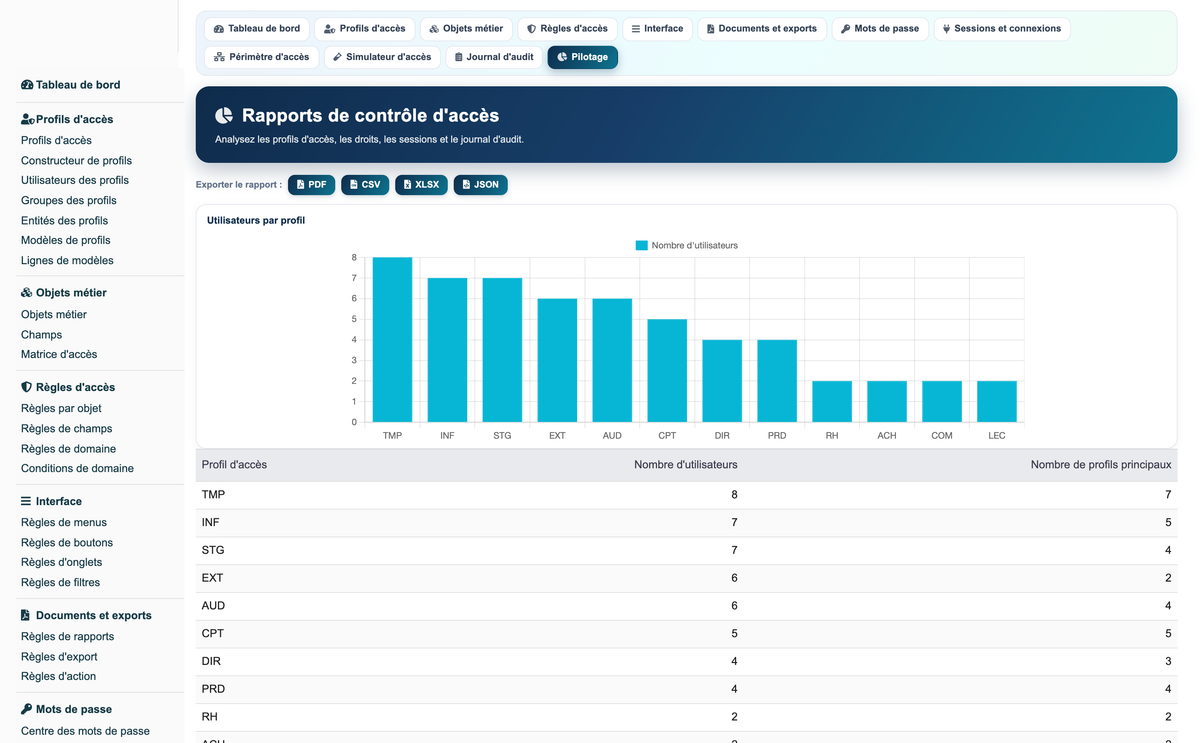The image size is (1200, 743).
Task: Navigate to Règles de champs
Action: [67, 429]
